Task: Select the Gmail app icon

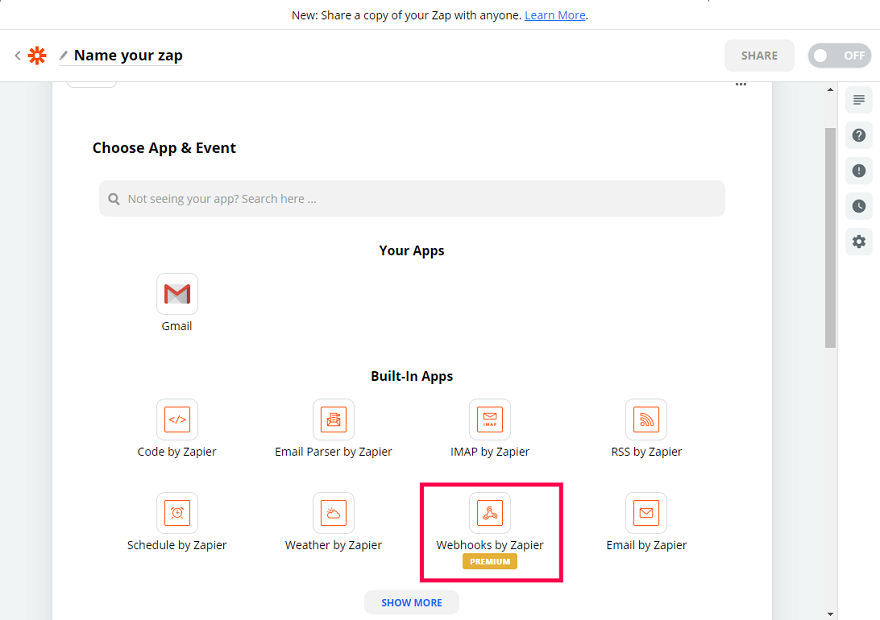Action: point(177,293)
